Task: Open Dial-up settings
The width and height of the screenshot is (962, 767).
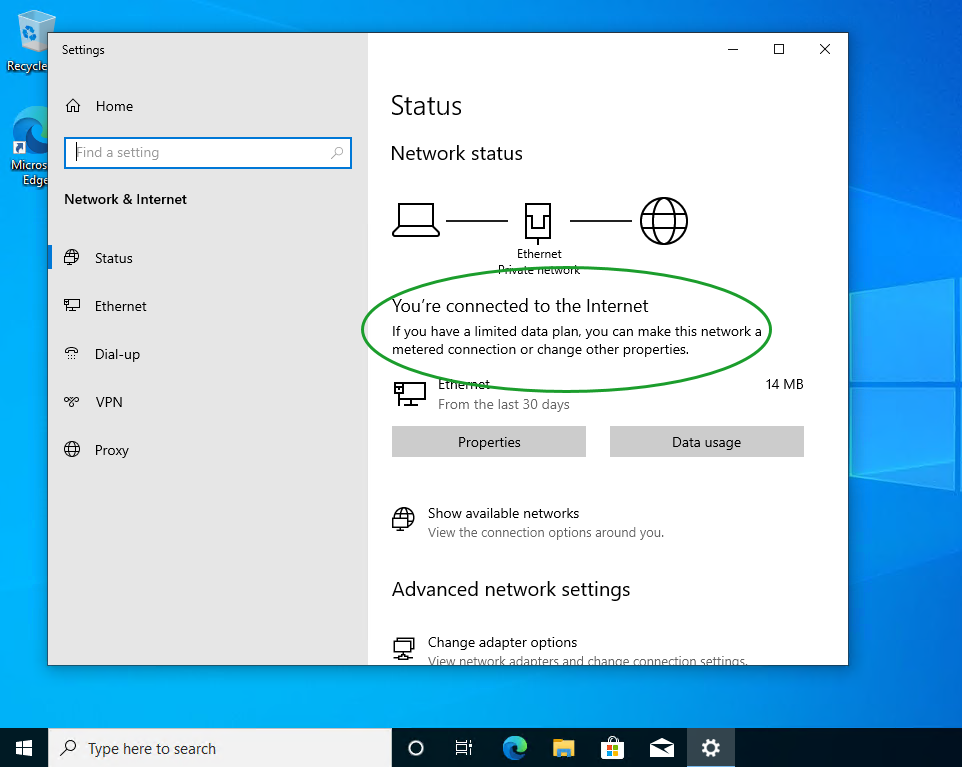Action: 117,354
